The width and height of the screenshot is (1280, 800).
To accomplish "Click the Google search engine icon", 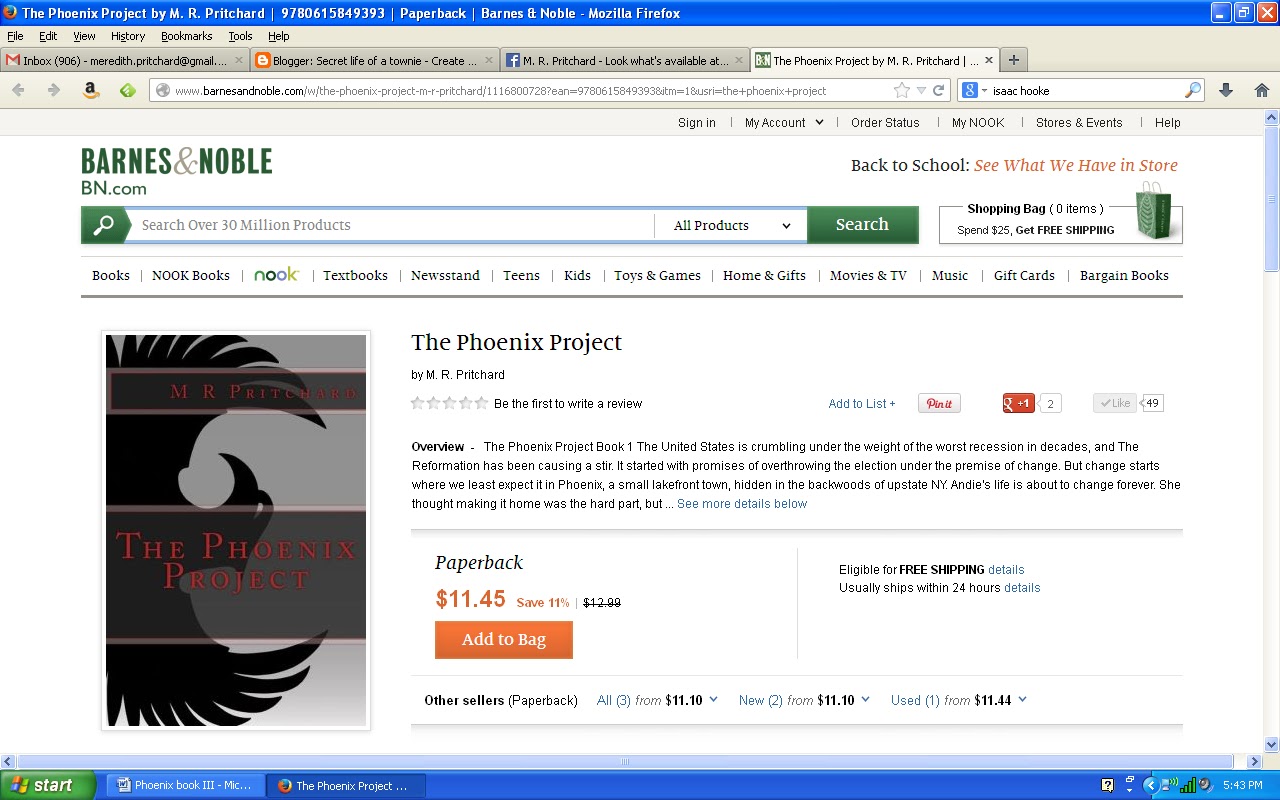I will [969, 90].
